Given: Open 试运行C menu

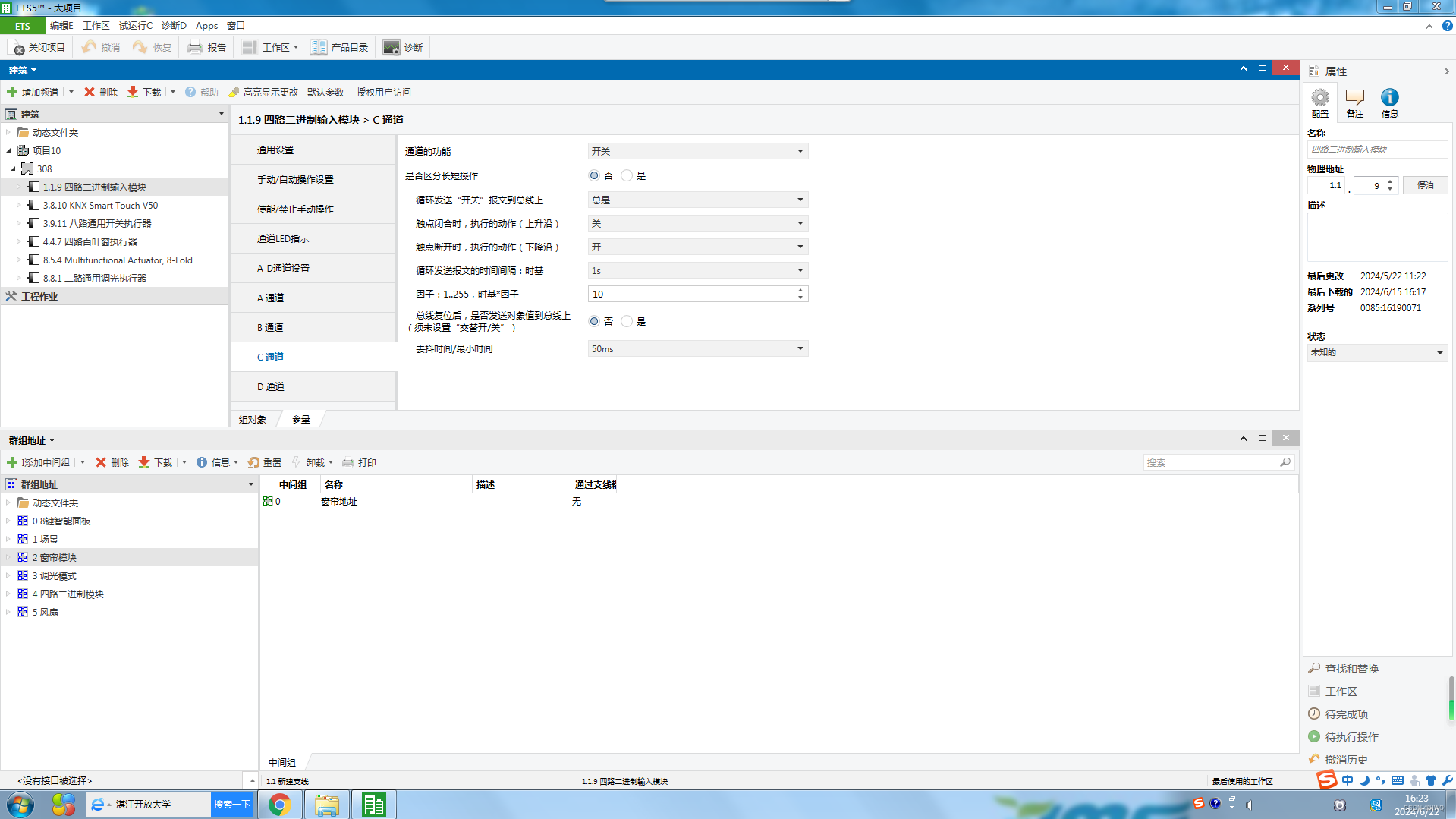Looking at the screenshot, I should coord(135,26).
